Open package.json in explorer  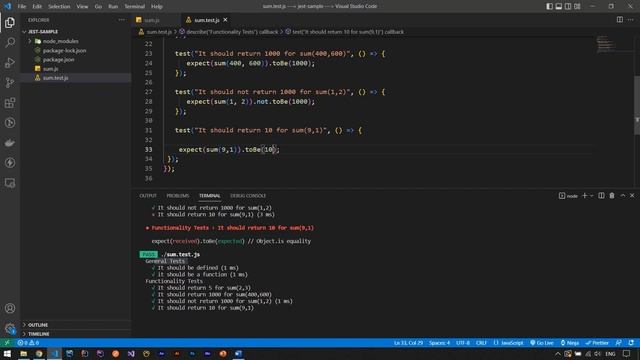(x=58, y=60)
